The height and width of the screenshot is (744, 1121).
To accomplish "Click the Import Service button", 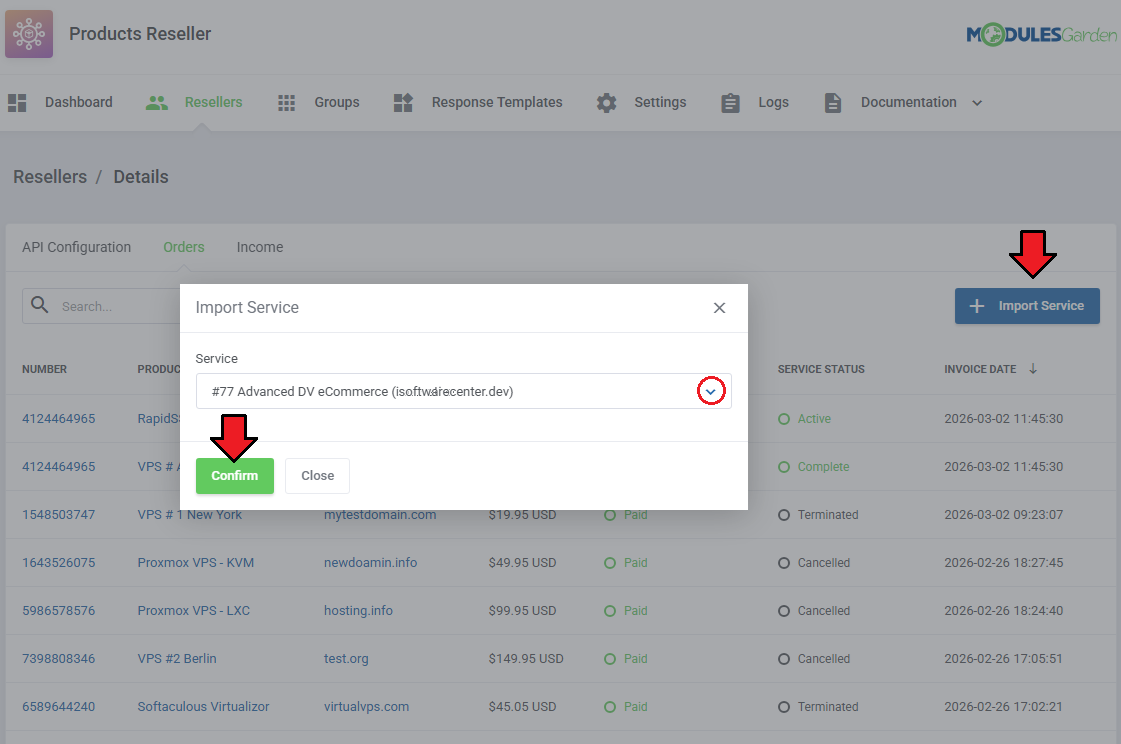I will tap(1027, 306).
